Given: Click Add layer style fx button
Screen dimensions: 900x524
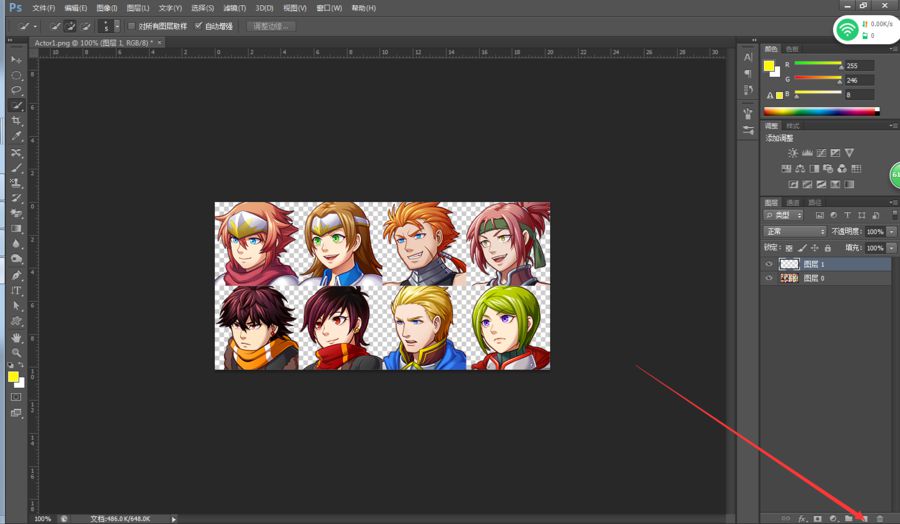Looking at the screenshot, I should coord(802,518).
